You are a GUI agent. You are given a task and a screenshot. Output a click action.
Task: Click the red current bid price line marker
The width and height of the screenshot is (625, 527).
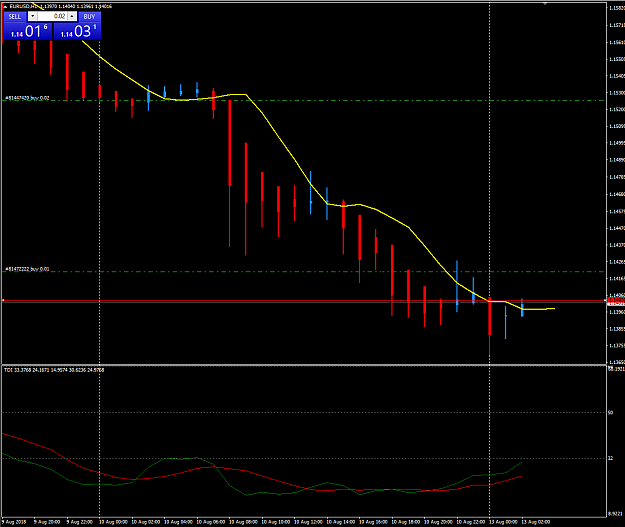click(x=615, y=300)
